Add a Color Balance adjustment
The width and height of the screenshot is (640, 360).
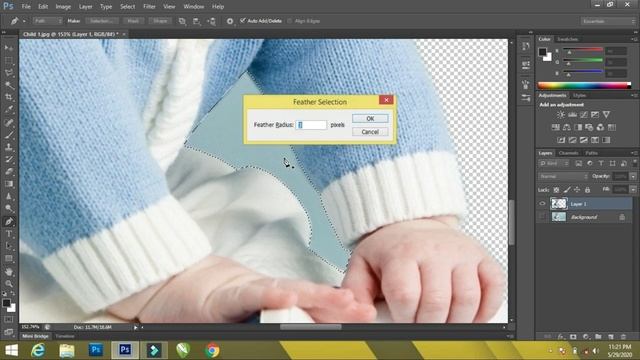pyautogui.click(x=567, y=127)
